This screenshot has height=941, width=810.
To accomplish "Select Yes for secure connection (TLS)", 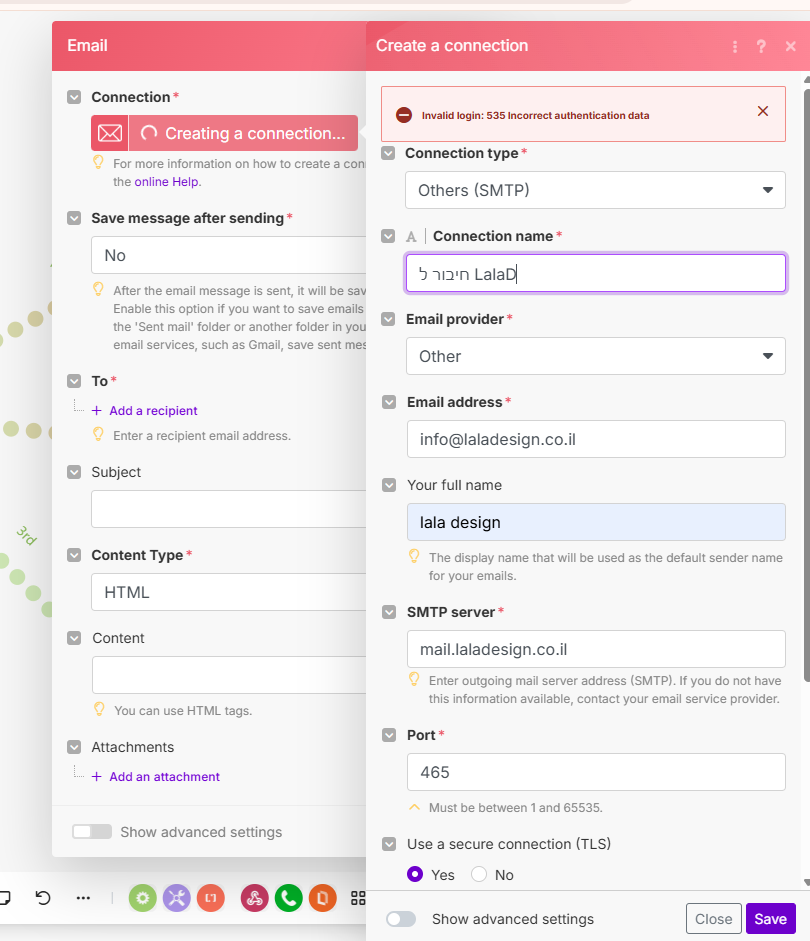I will pos(416,874).
